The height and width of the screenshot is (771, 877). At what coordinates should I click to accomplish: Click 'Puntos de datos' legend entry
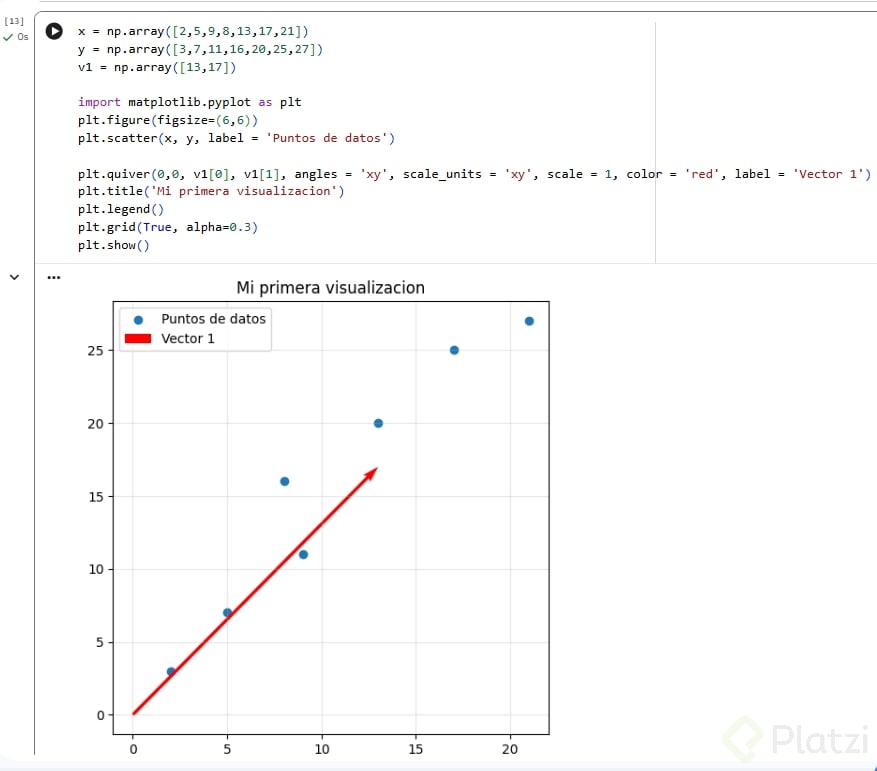[213, 319]
